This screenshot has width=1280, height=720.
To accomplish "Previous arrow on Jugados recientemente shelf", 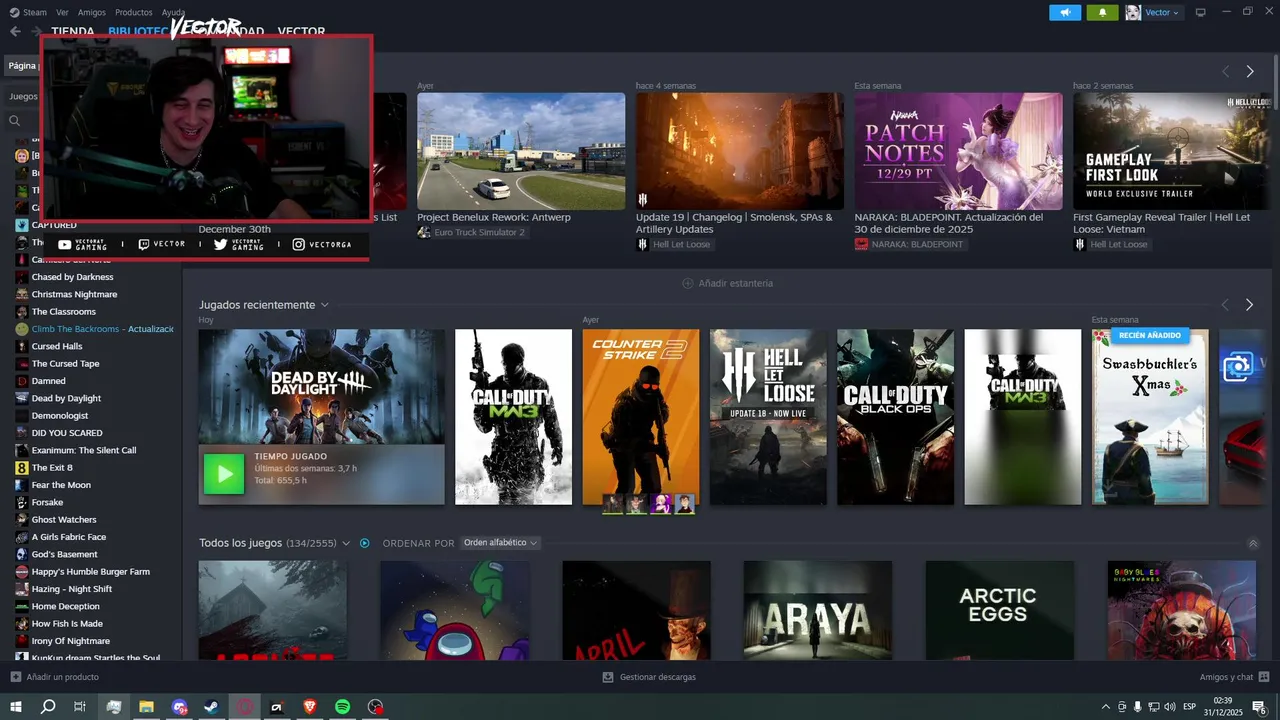I will (x=1225, y=305).
